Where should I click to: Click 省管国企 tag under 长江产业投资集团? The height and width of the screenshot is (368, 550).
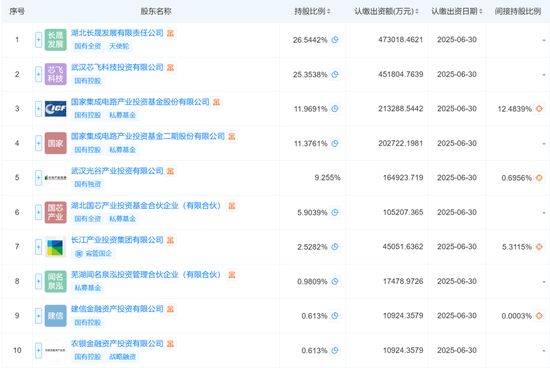pos(94,253)
